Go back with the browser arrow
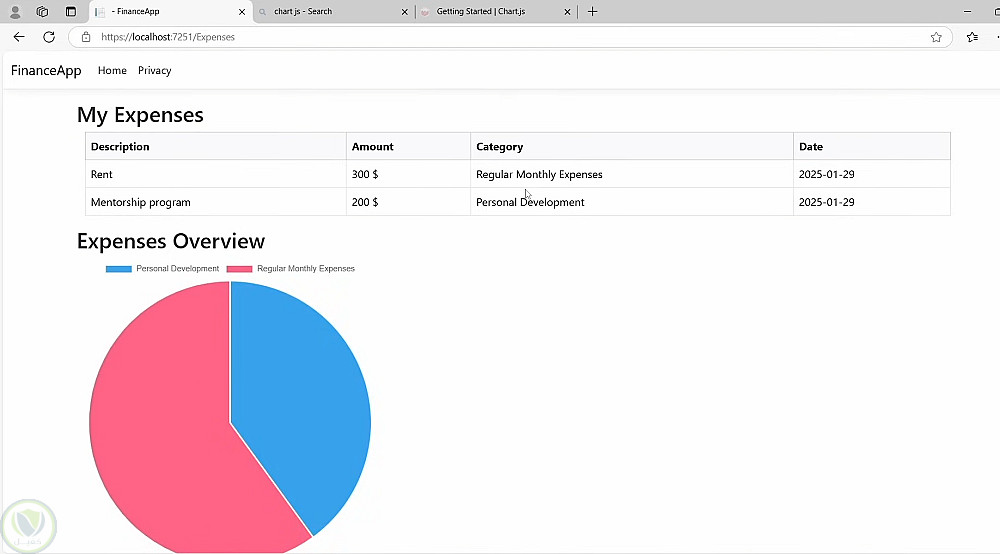Screen dimensions: 1000x554 click(x=19, y=37)
